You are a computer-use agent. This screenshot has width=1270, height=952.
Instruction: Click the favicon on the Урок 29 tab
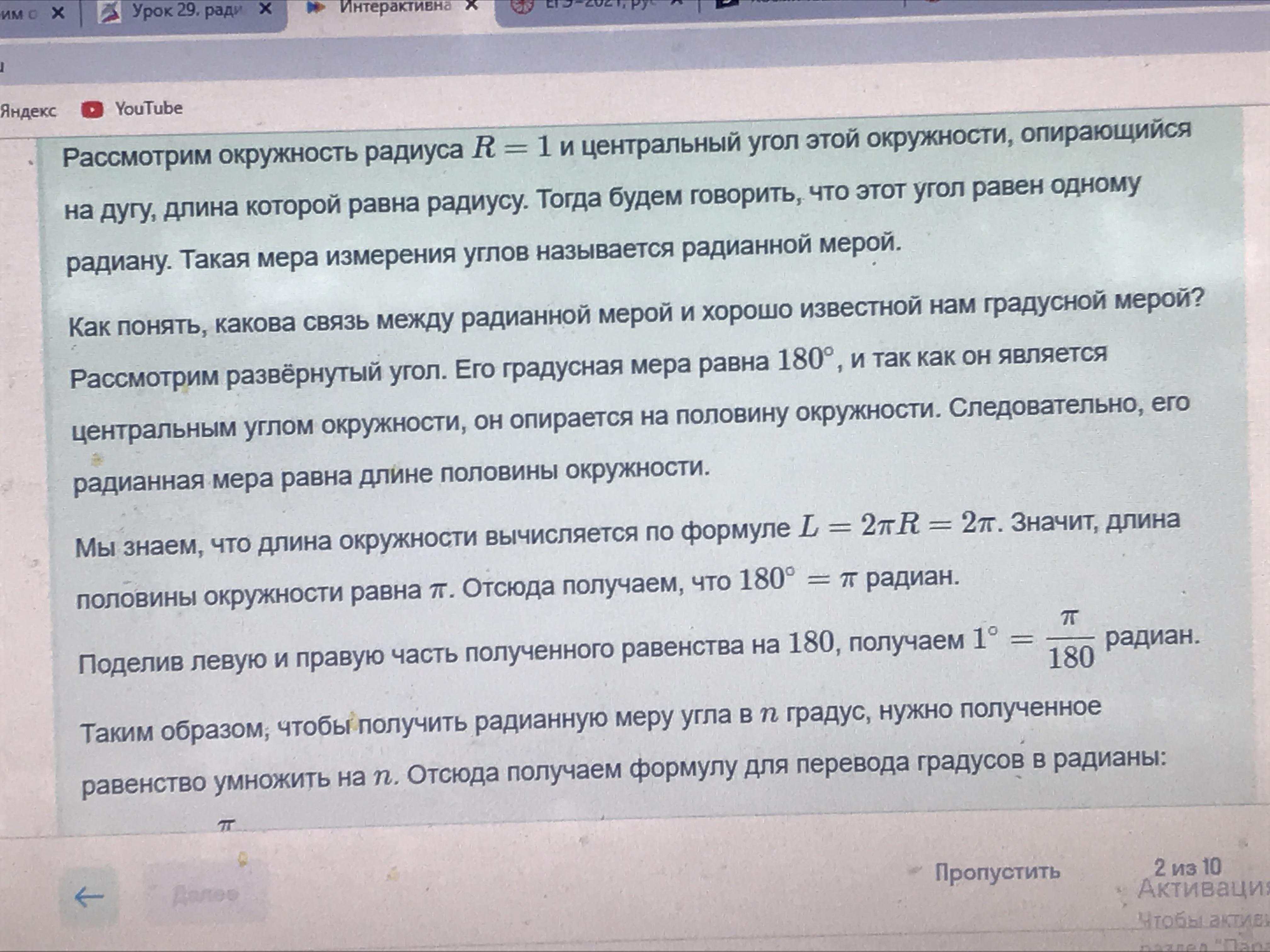pyautogui.click(x=109, y=13)
